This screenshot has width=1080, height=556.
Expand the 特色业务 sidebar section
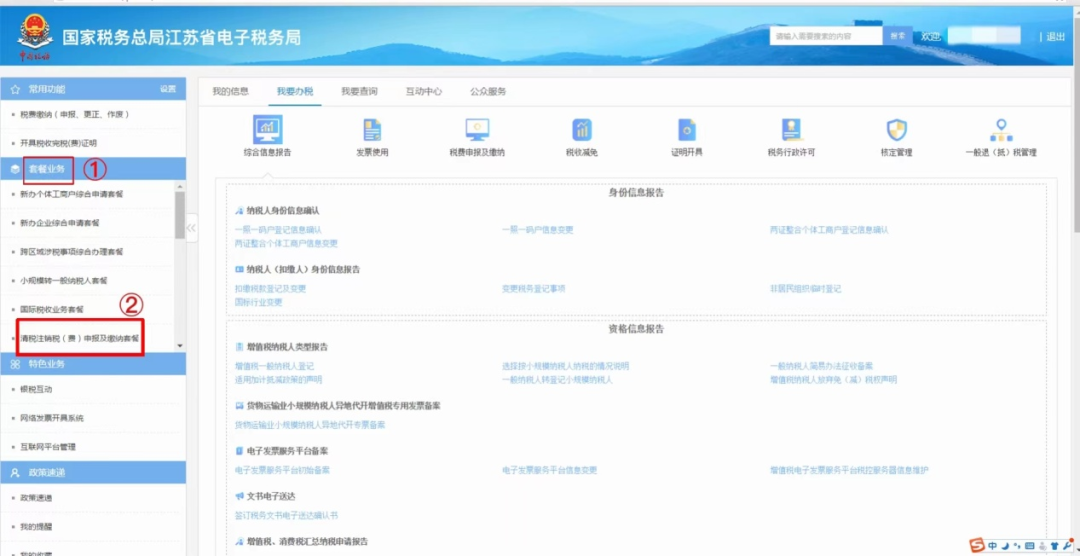pyautogui.click(x=47, y=364)
